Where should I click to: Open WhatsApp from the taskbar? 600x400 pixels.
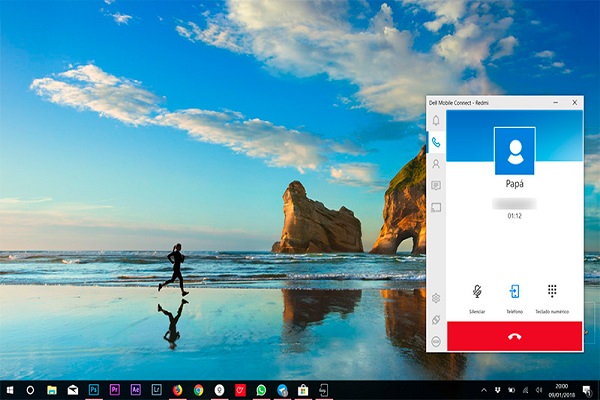[261, 389]
